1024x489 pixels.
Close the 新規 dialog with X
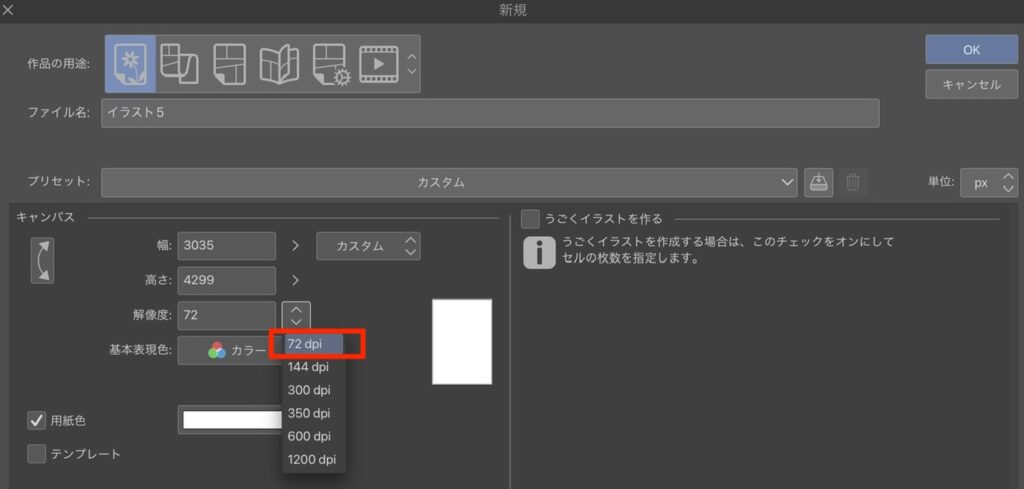coord(8,10)
